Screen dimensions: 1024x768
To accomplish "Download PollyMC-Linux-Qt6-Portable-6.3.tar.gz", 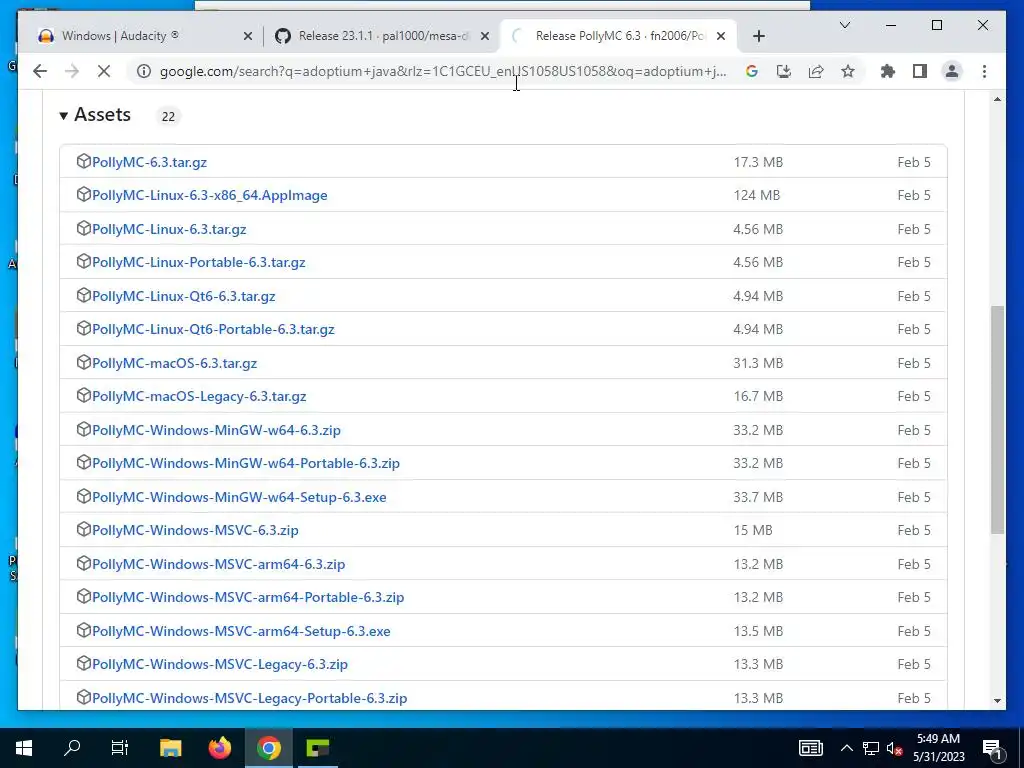I will coord(213,329).
